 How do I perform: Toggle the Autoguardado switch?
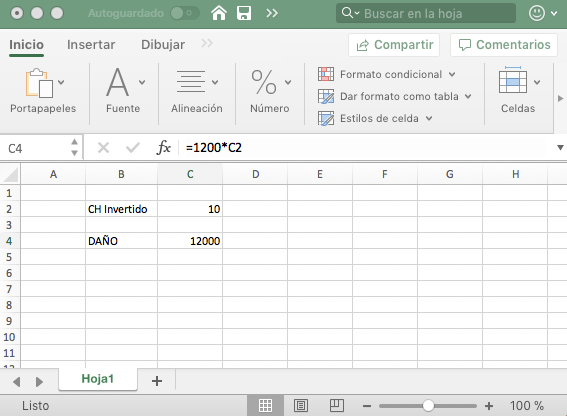pyautogui.click(x=185, y=13)
